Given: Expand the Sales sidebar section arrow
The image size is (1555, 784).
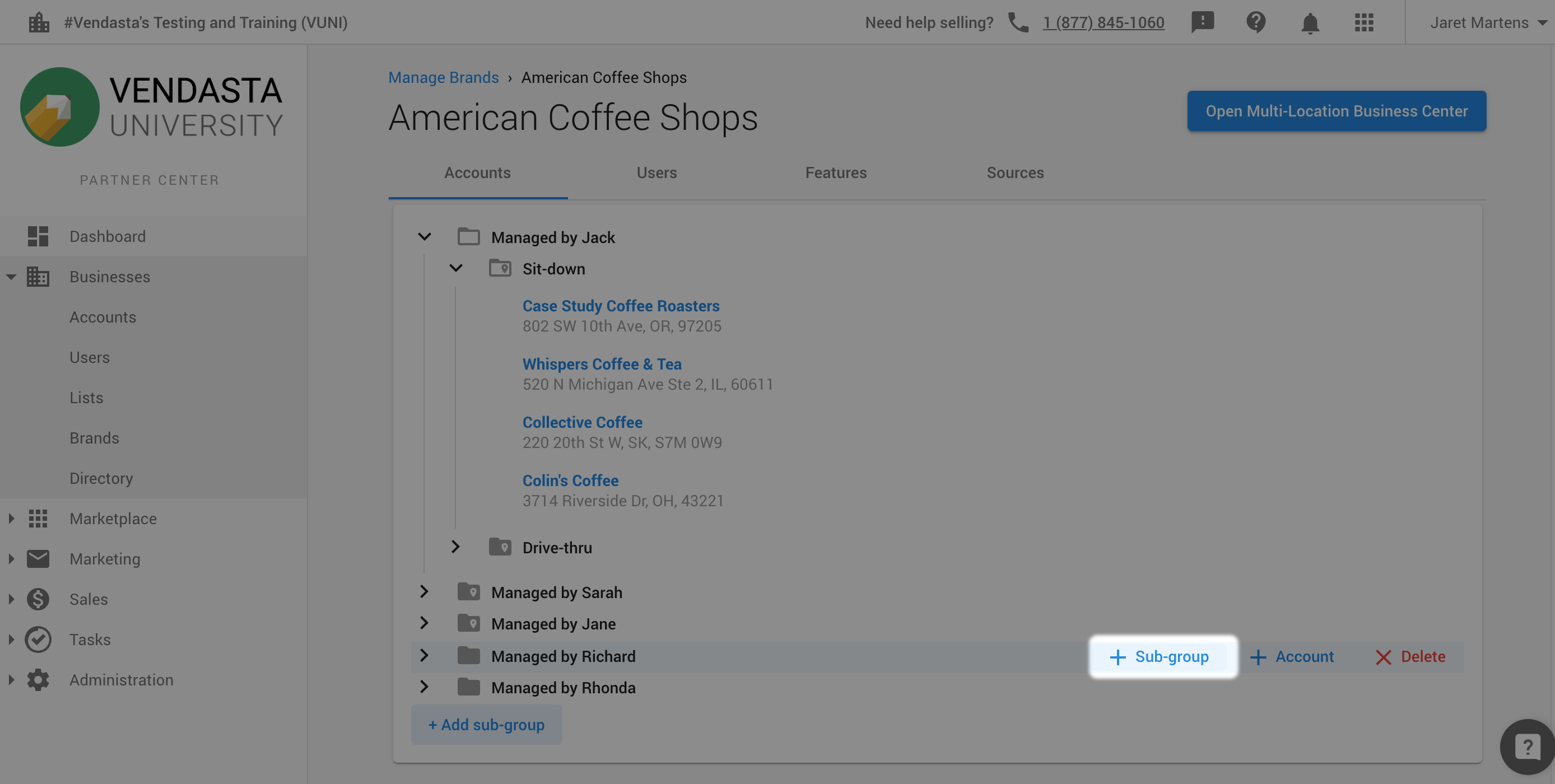Looking at the screenshot, I should [x=11, y=599].
